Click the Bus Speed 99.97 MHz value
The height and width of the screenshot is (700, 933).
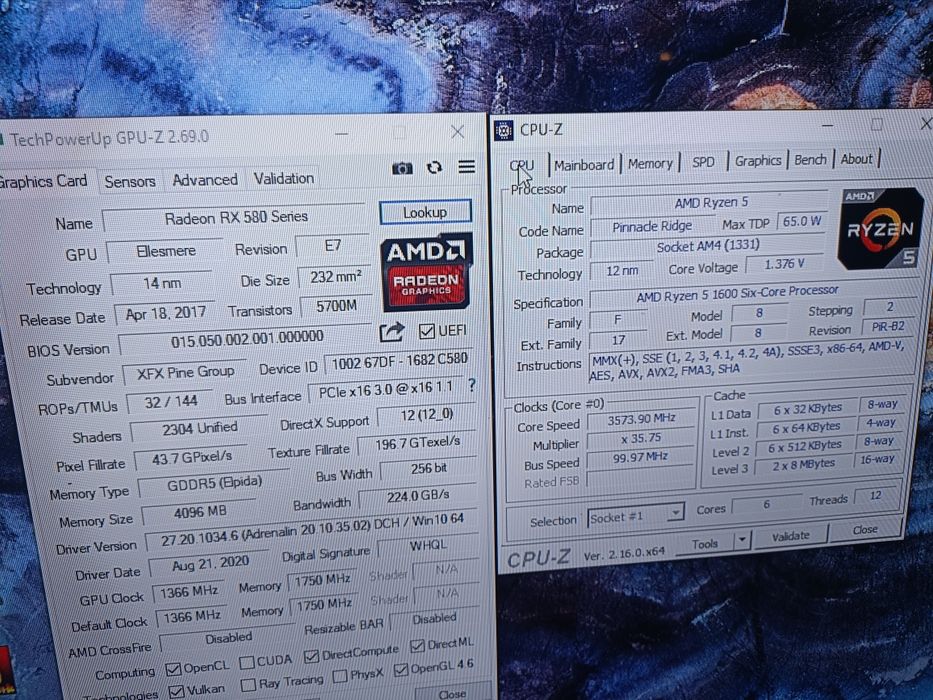tap(641, 457)
